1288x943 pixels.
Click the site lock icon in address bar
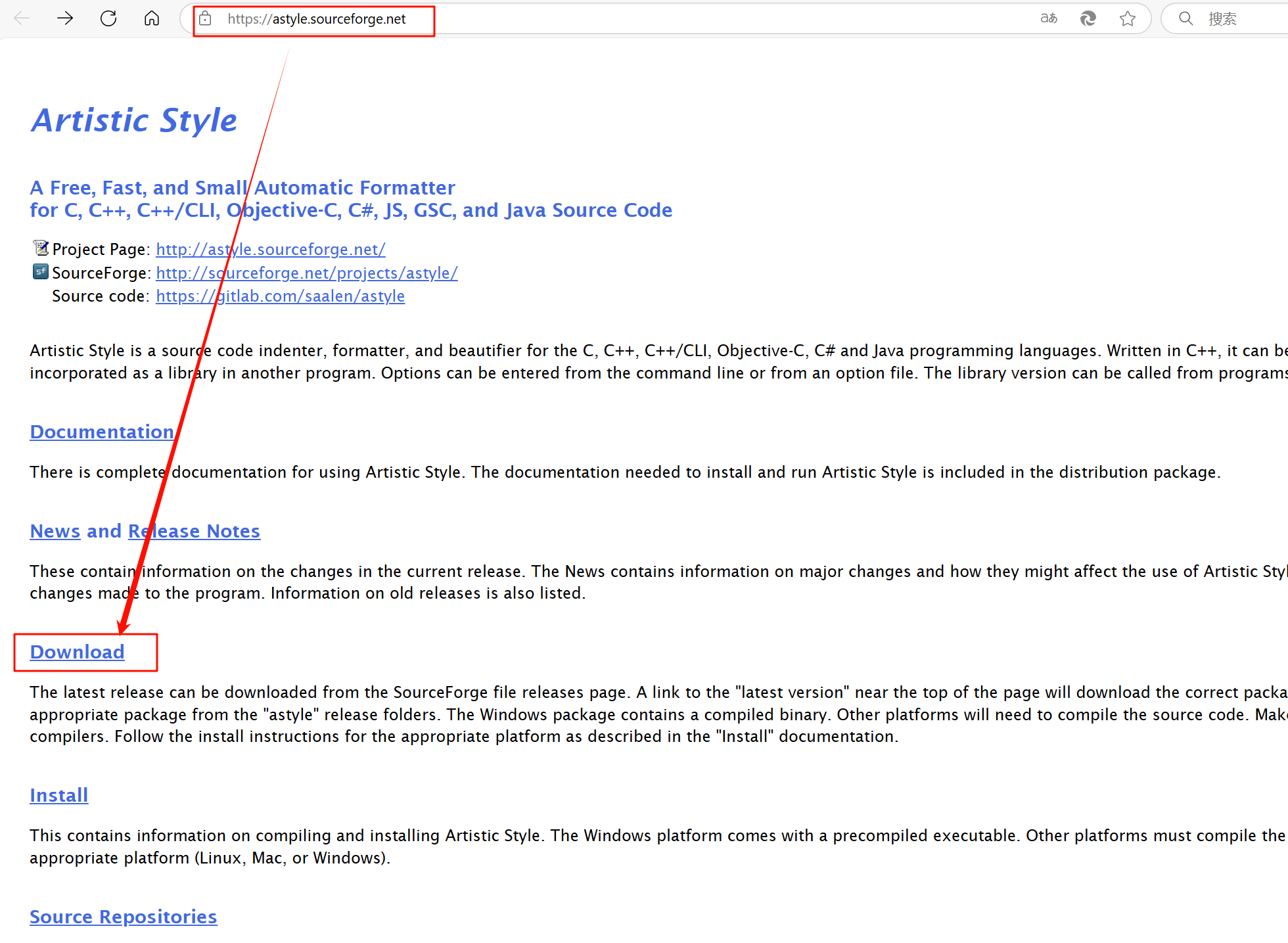pos(206,18)
